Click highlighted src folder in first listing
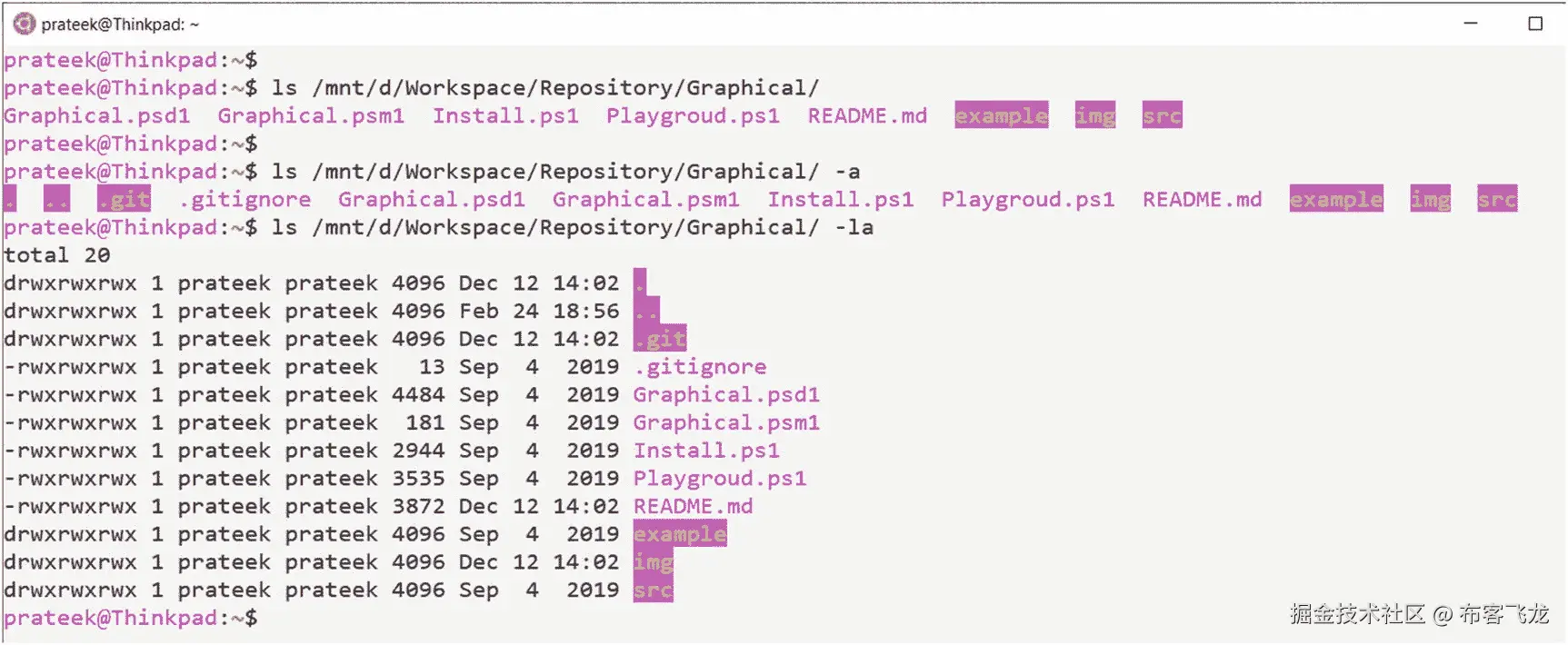 click(x=1162, y=115)
